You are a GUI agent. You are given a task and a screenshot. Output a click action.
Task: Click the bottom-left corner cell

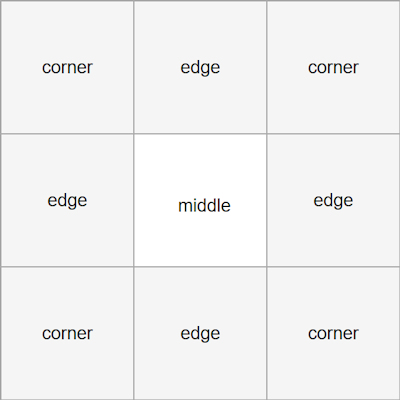[67, 333]
